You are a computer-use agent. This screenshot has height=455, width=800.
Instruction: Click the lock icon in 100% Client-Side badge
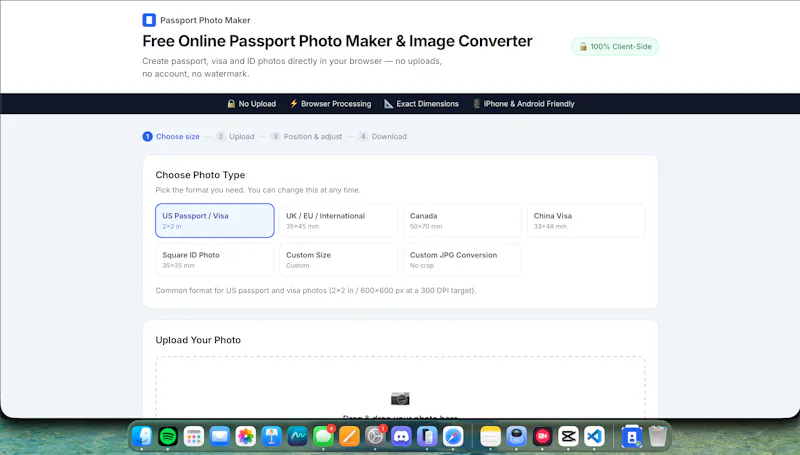tap(583, 46)
